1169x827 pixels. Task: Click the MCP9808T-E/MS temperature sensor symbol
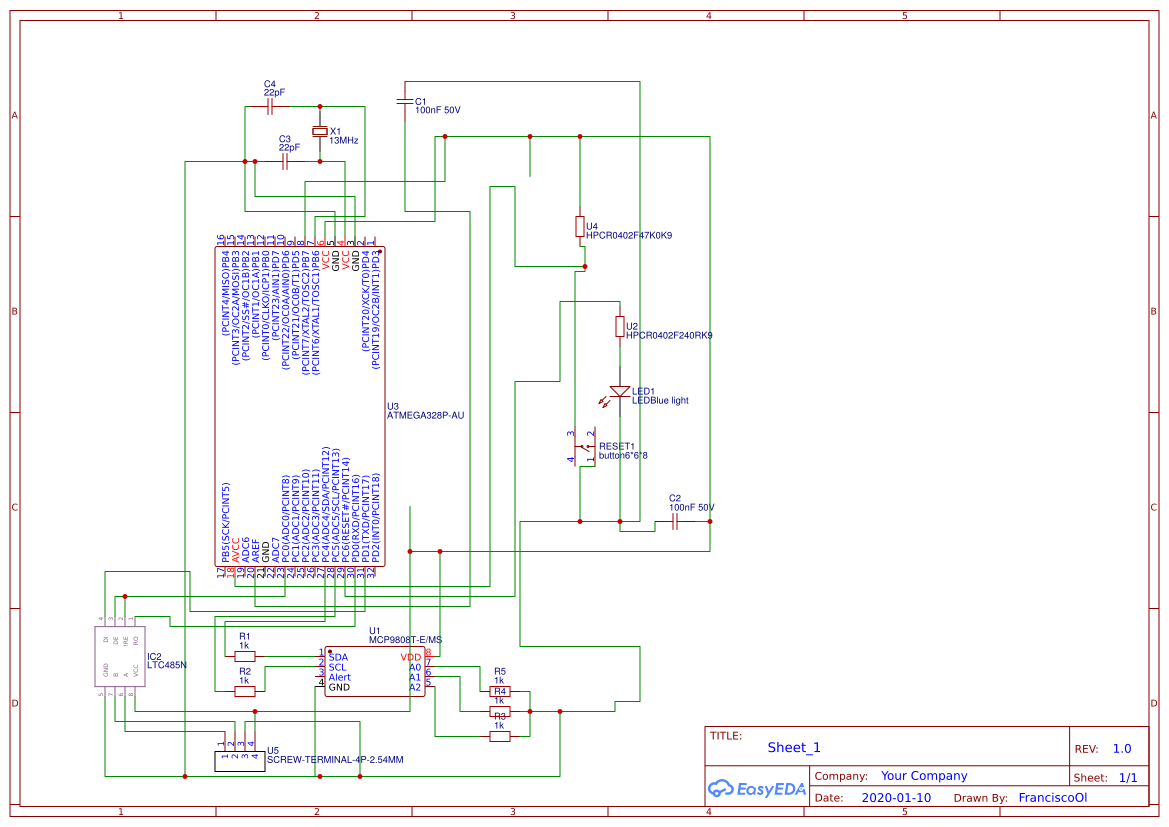[375, 672]
